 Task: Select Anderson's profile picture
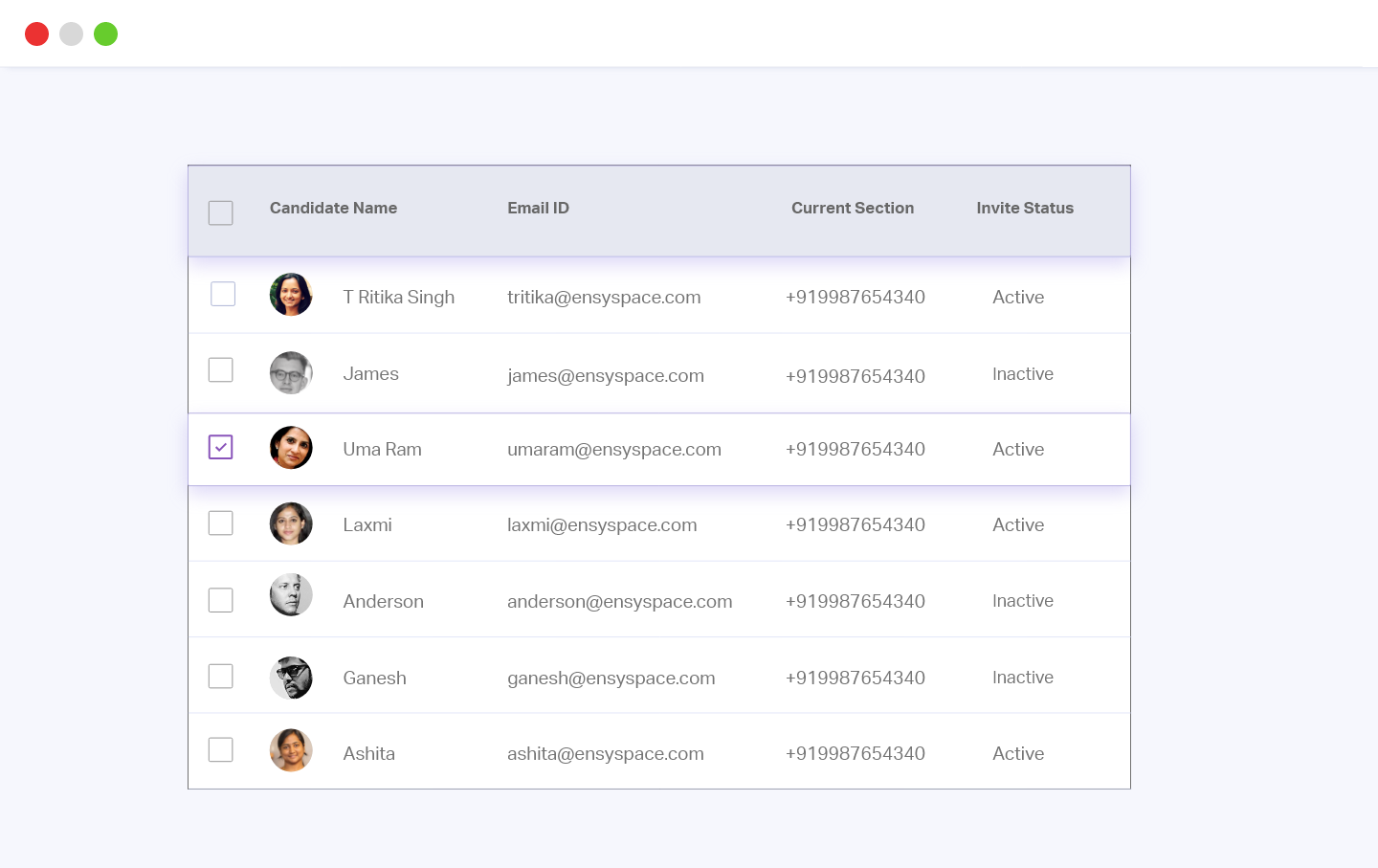(x=291, y=595)
